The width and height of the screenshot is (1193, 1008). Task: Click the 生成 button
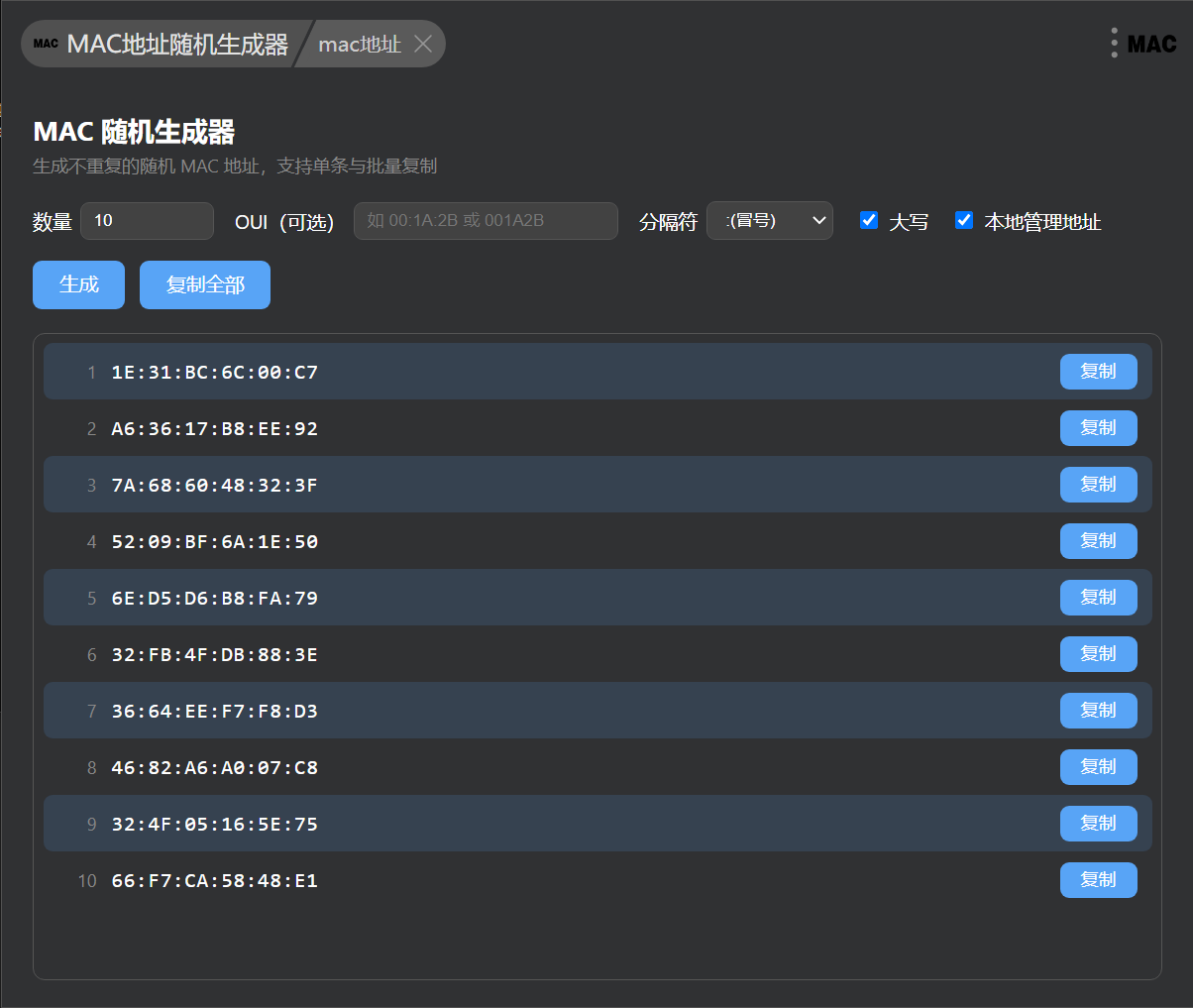coord(78,284)
